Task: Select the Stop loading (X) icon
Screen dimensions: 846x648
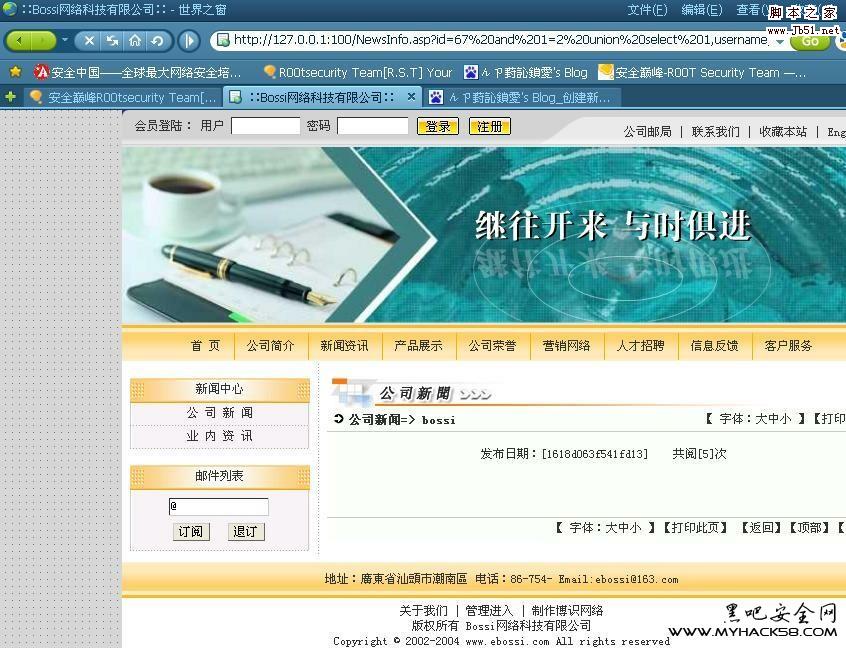Action: tap(88, 41)
